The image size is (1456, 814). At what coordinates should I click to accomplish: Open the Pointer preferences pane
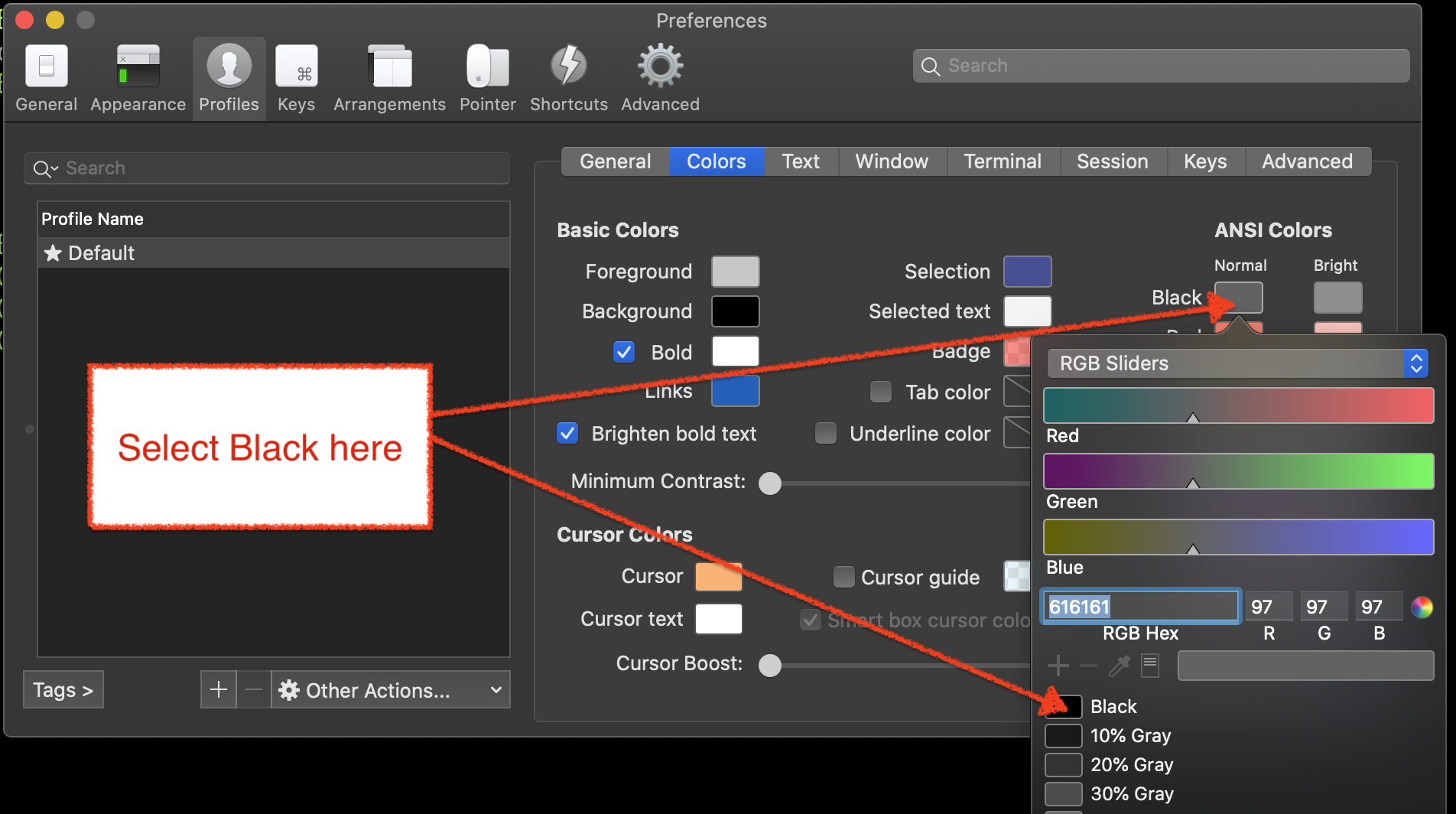coord(487,77)
